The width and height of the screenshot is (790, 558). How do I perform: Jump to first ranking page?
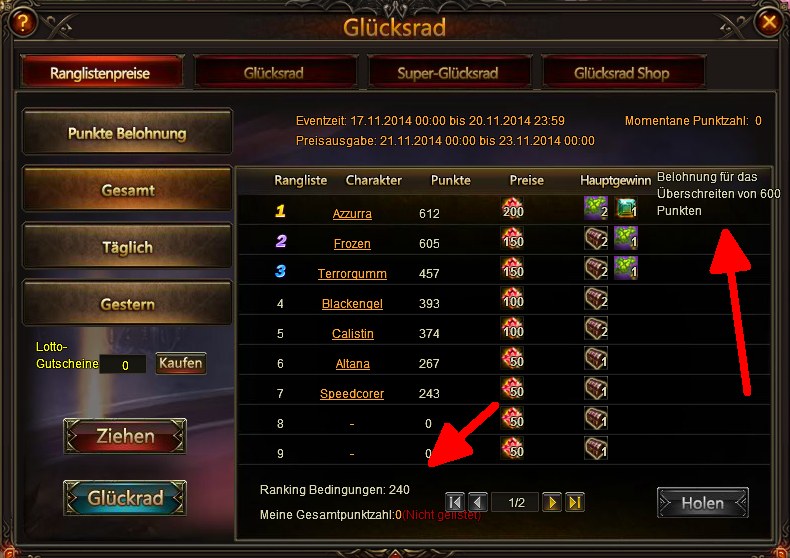[x=454, y=502]
